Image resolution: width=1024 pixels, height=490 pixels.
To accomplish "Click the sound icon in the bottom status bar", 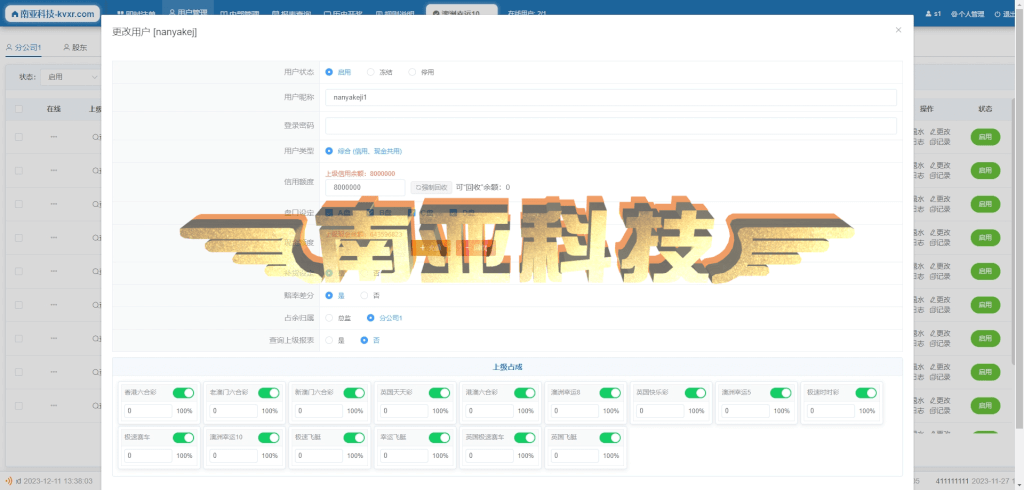I will (x=9, y=481).
